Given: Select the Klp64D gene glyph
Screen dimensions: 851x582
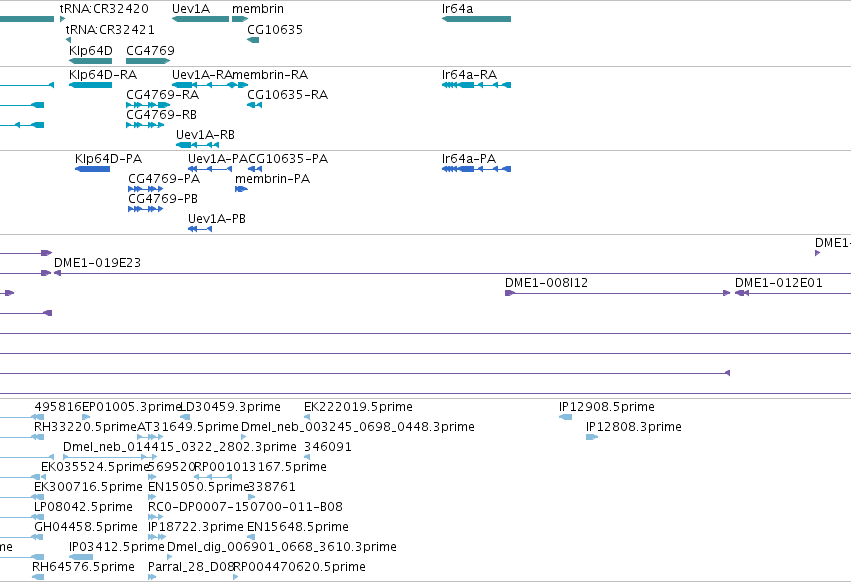Looking at the screenshot, I should 91,61.
